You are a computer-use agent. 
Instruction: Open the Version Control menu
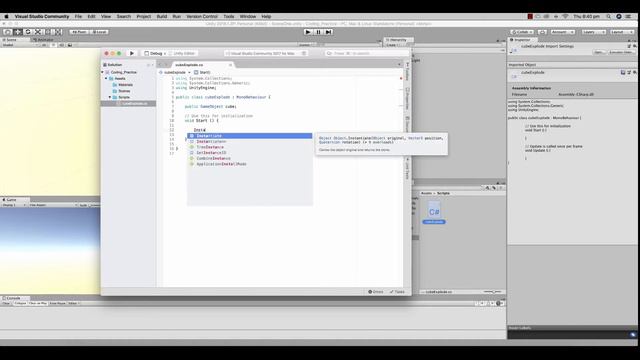pos(202,16)
